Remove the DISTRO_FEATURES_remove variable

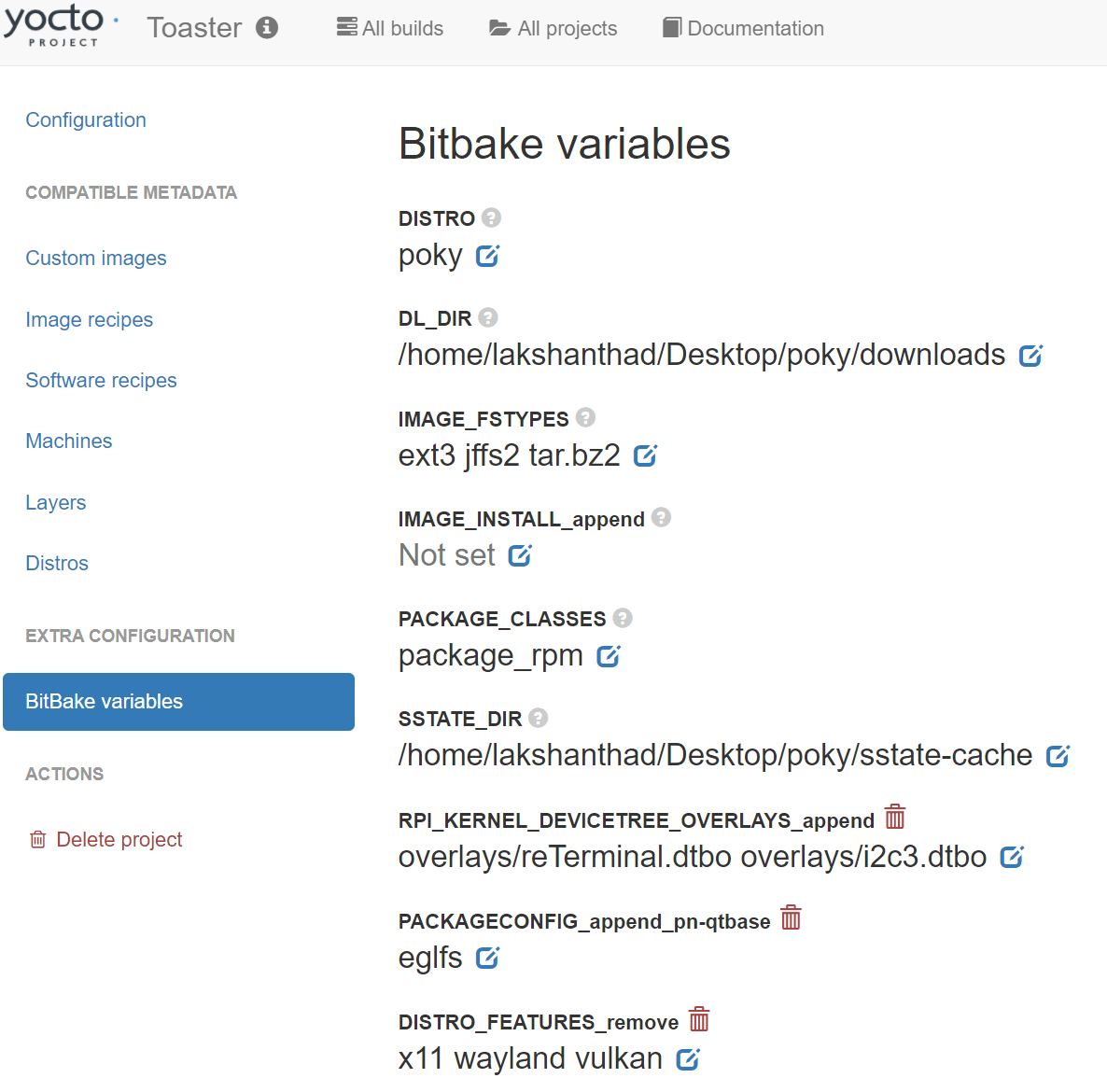tap(698, 1020)
